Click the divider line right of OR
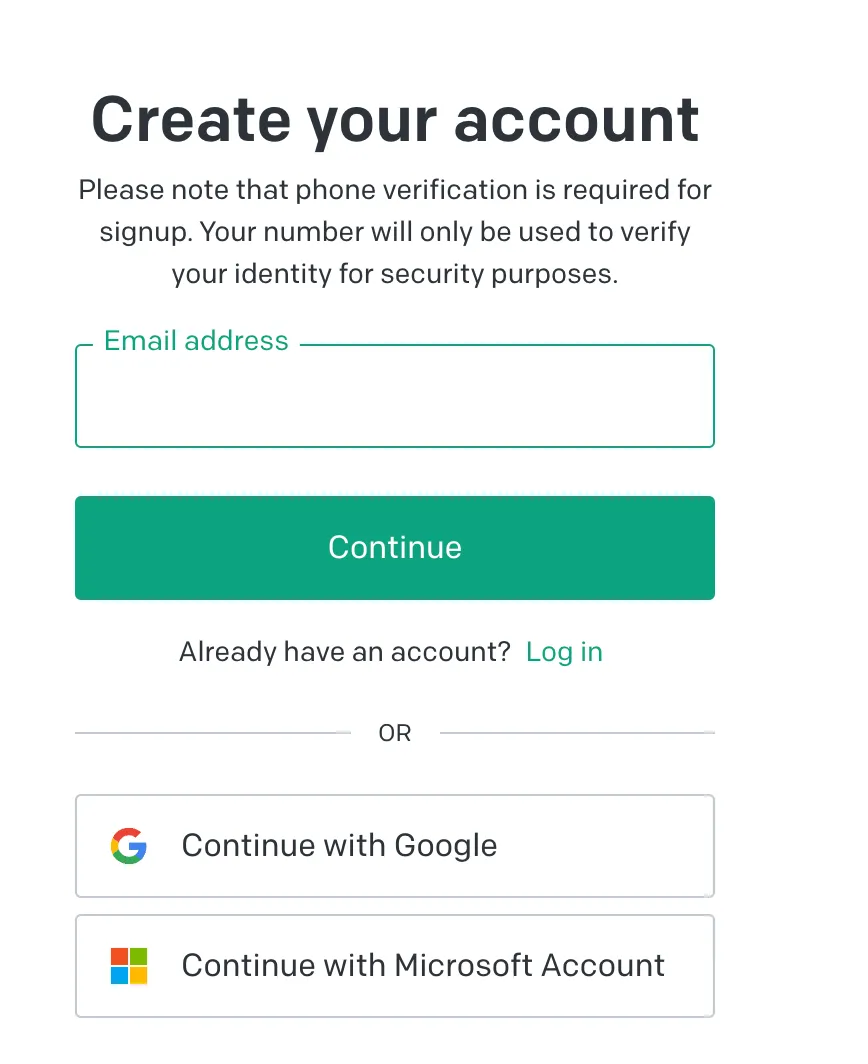This screenshot has height=1064, width=868. pos(577,733)
